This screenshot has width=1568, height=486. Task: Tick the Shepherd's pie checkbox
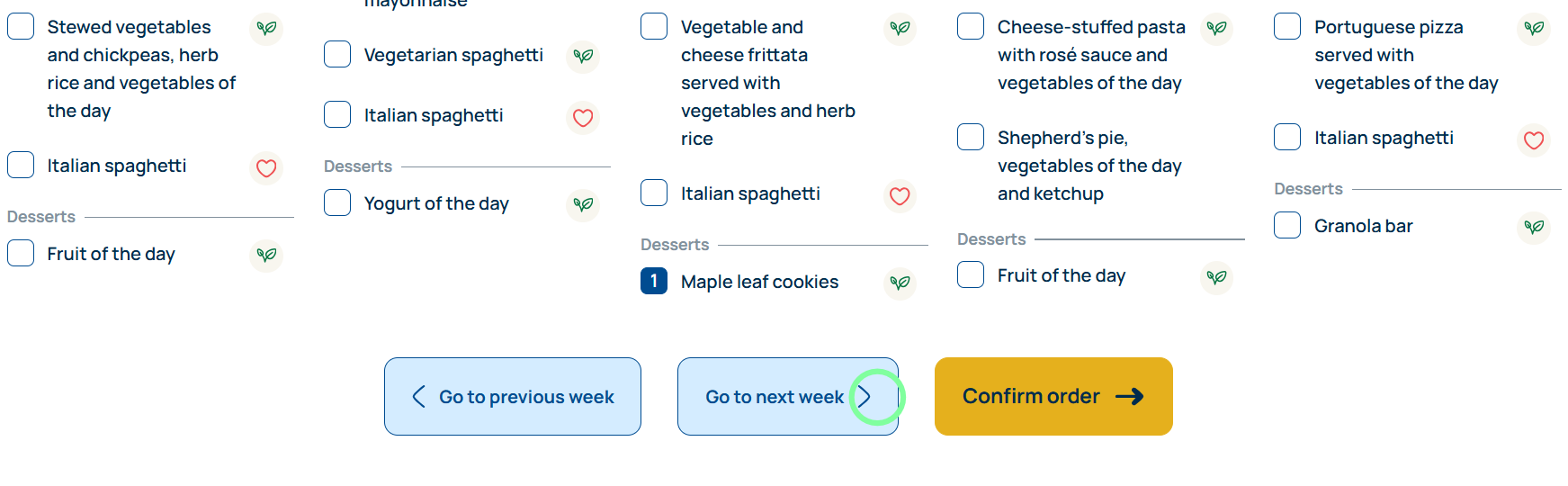[x=971, y=137]
